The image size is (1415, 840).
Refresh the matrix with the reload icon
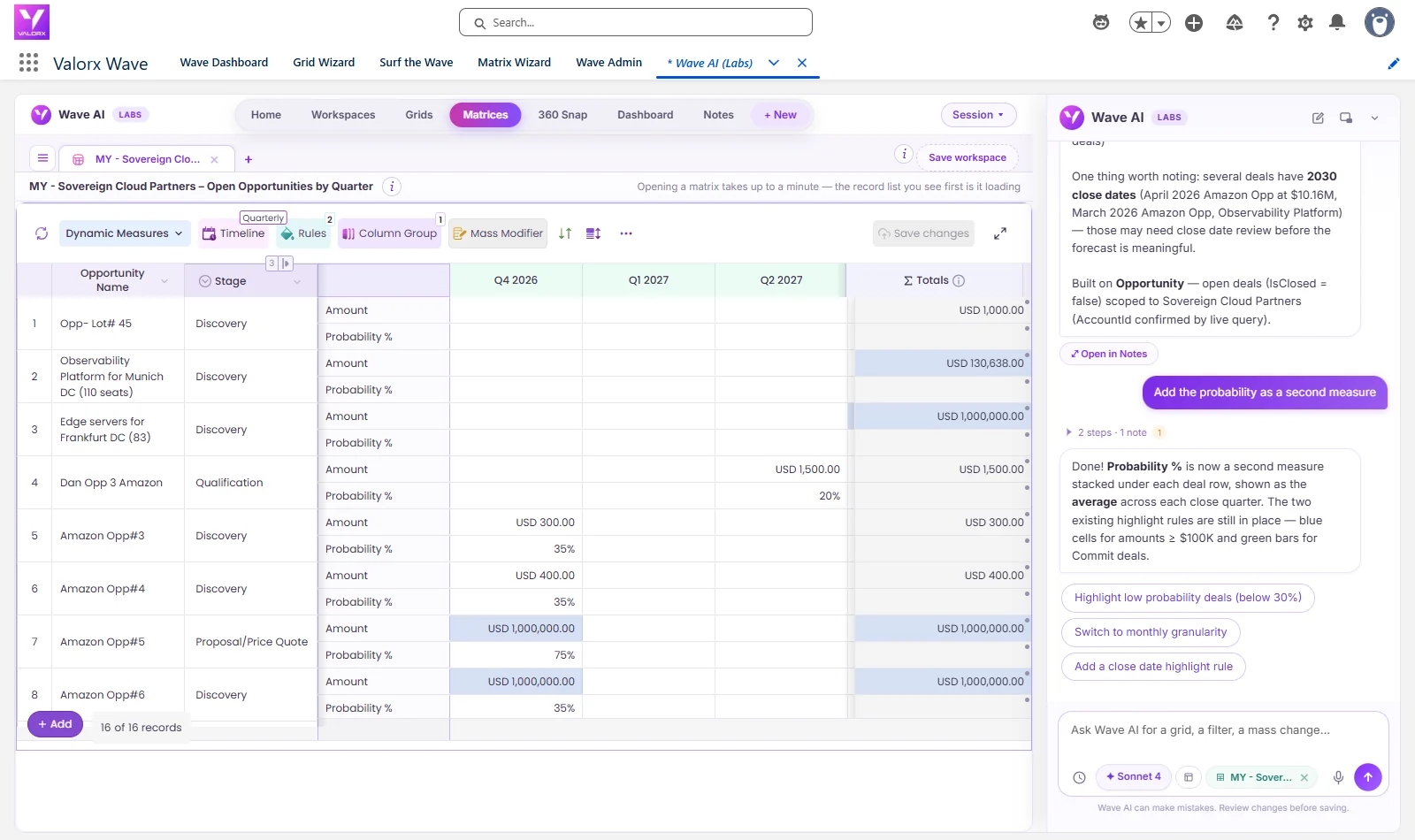(42, 233)
